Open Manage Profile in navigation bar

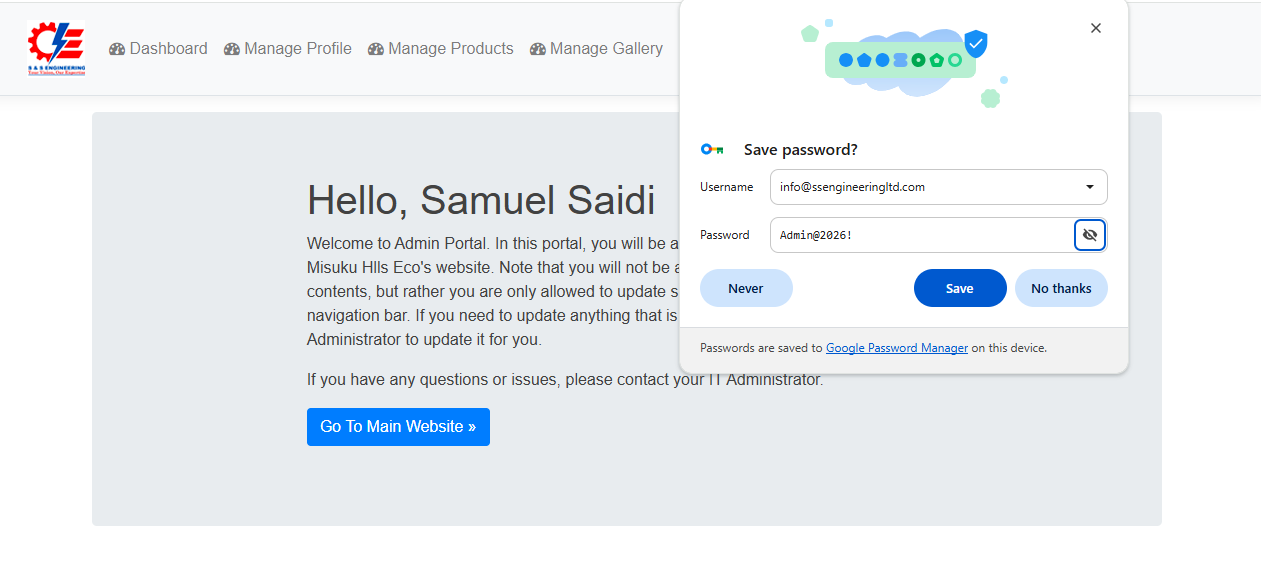point(288,49)
